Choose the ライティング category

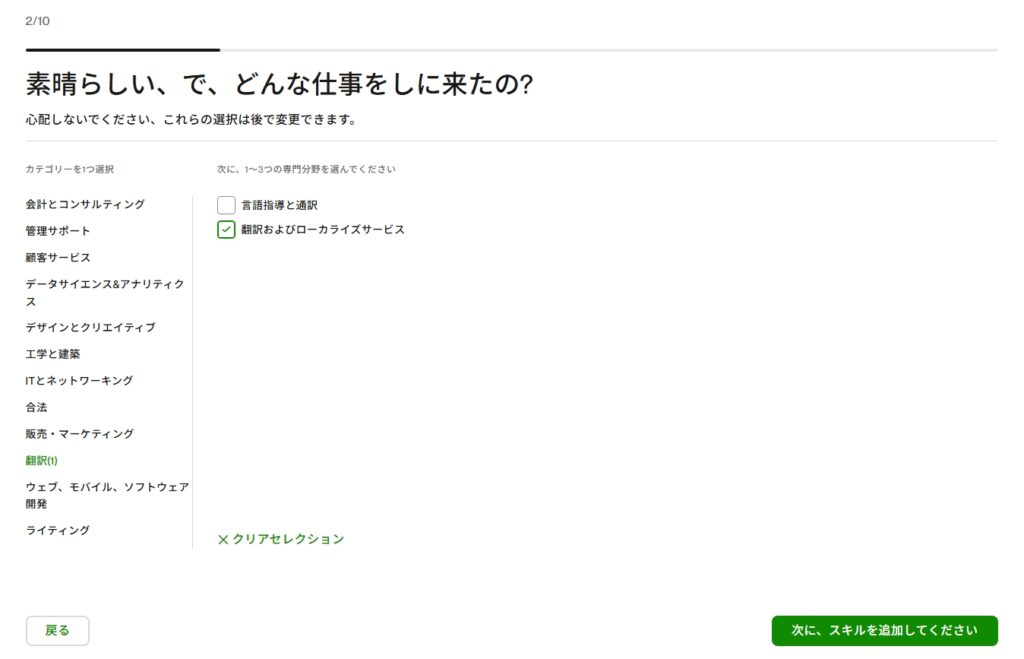[x=58, y=530]
